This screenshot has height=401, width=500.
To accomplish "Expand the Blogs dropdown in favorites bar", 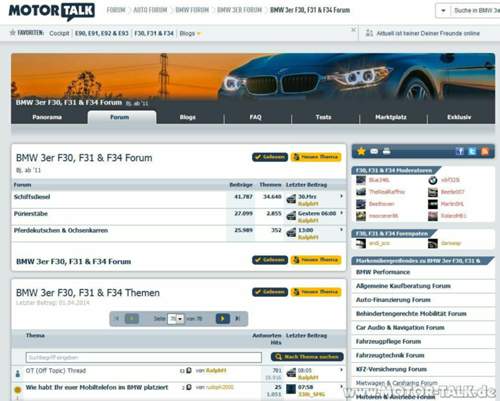I will (199, 33).
